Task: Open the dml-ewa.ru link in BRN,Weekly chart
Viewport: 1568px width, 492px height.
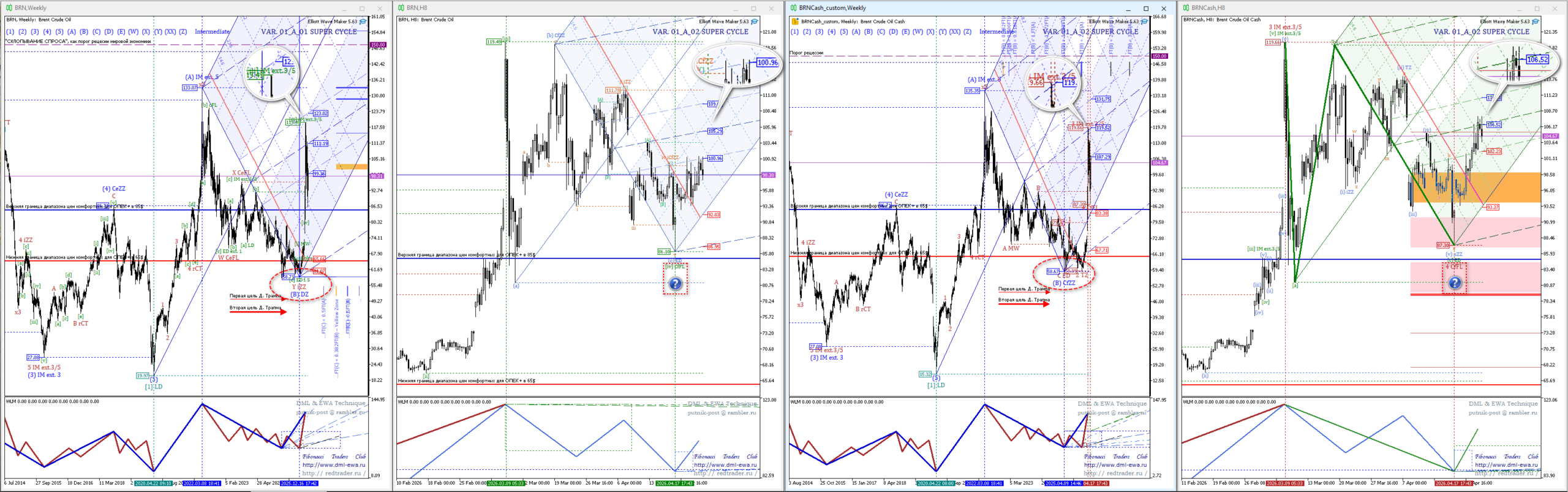Action: pos(333,465)
